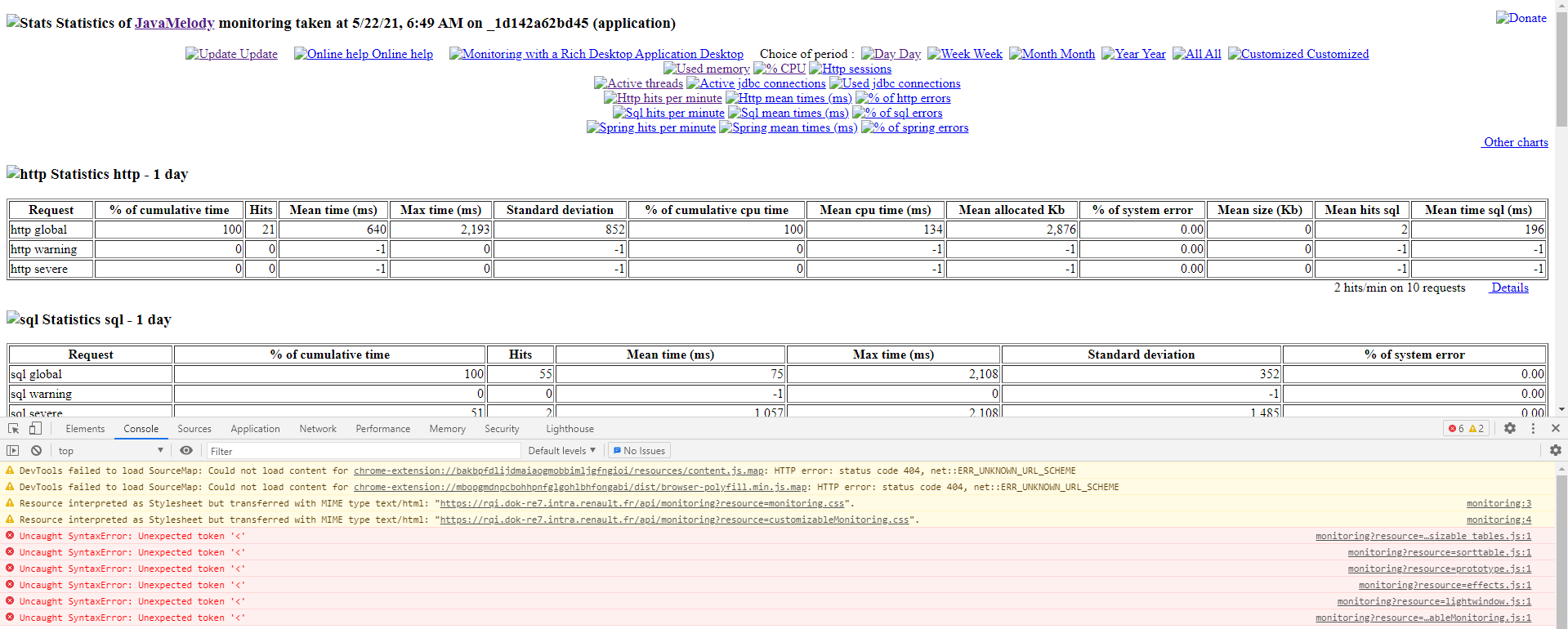The image size is (1568, 629).
Task: Open the Security tab
Action: 502,428
